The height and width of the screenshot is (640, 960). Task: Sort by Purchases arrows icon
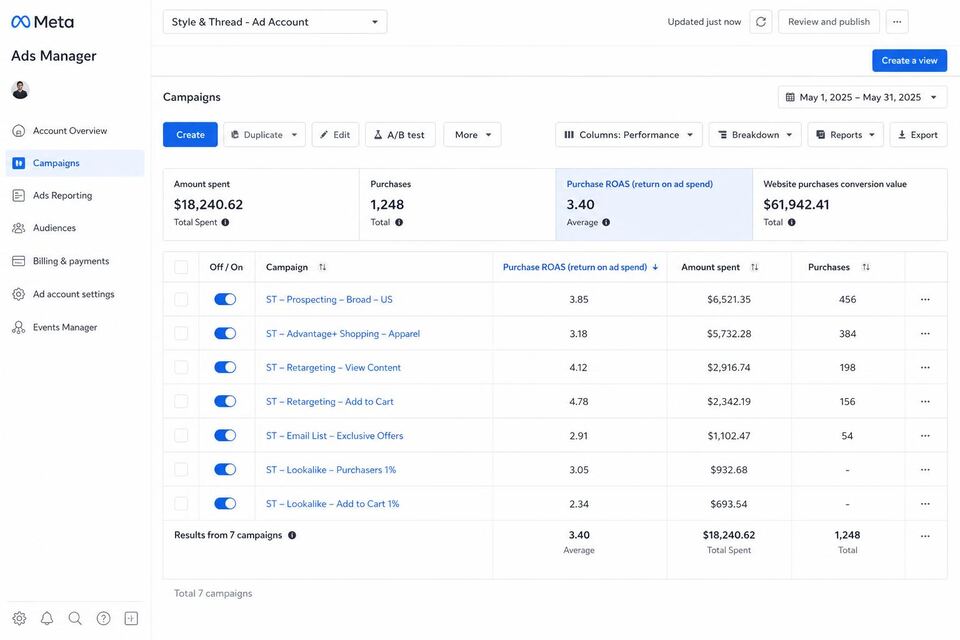[866, 267]
